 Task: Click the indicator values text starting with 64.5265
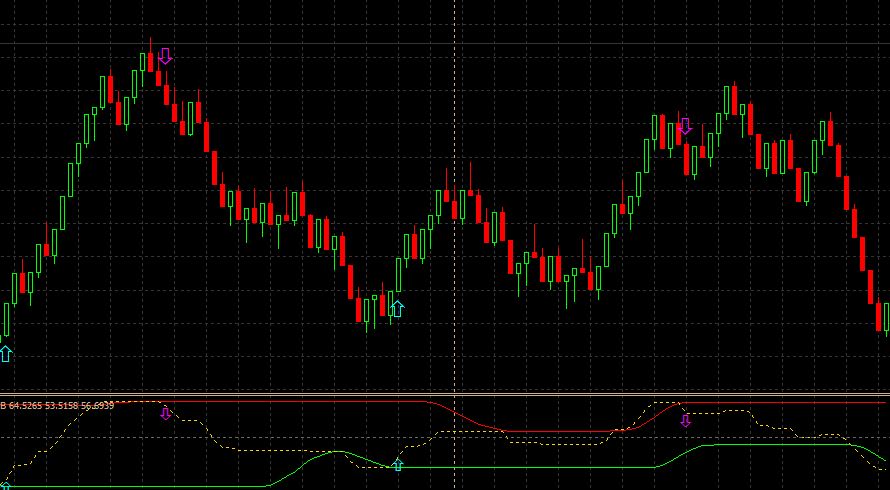pyautogui.click(x=61, y=405)
